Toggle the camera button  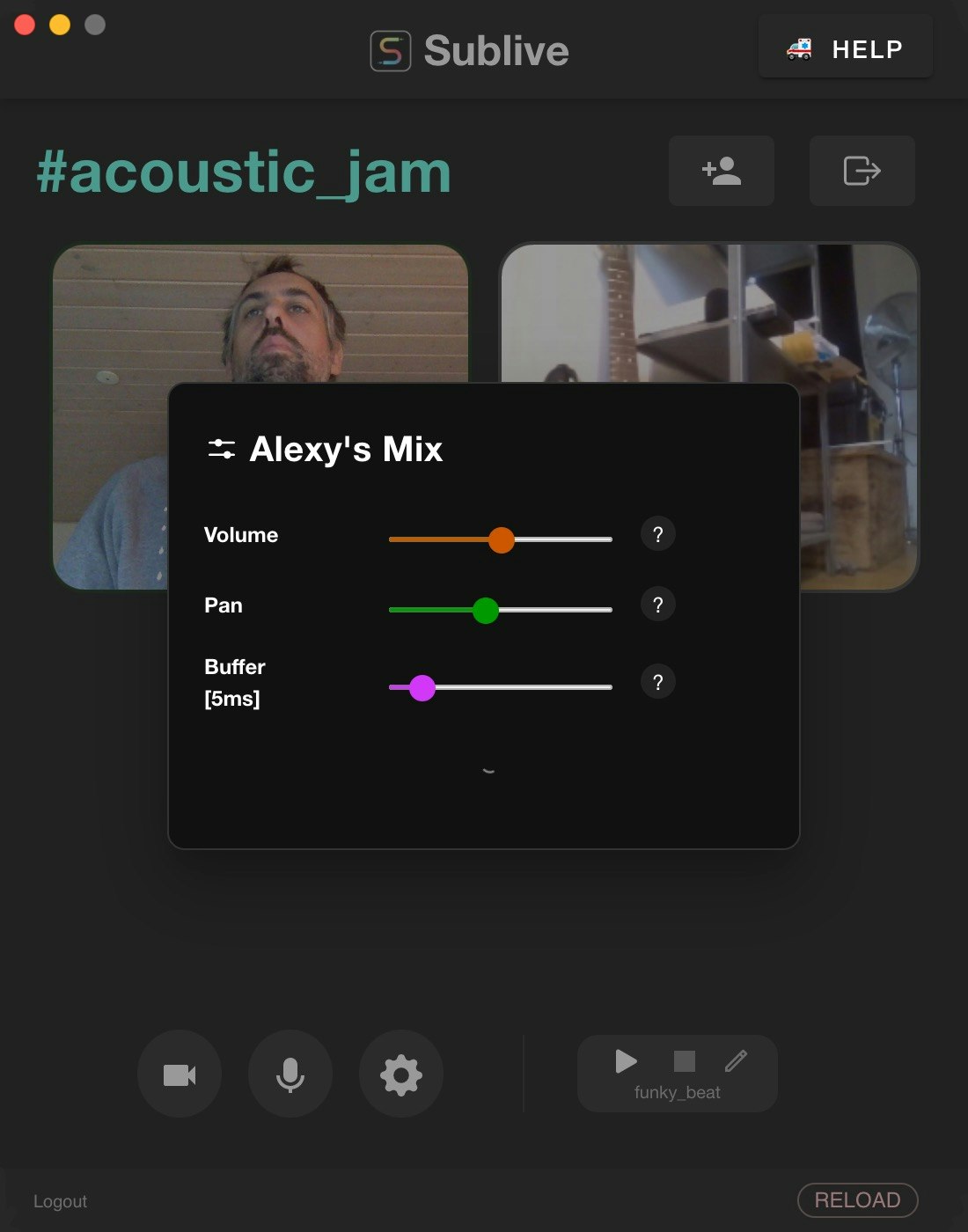point(180,1074)
